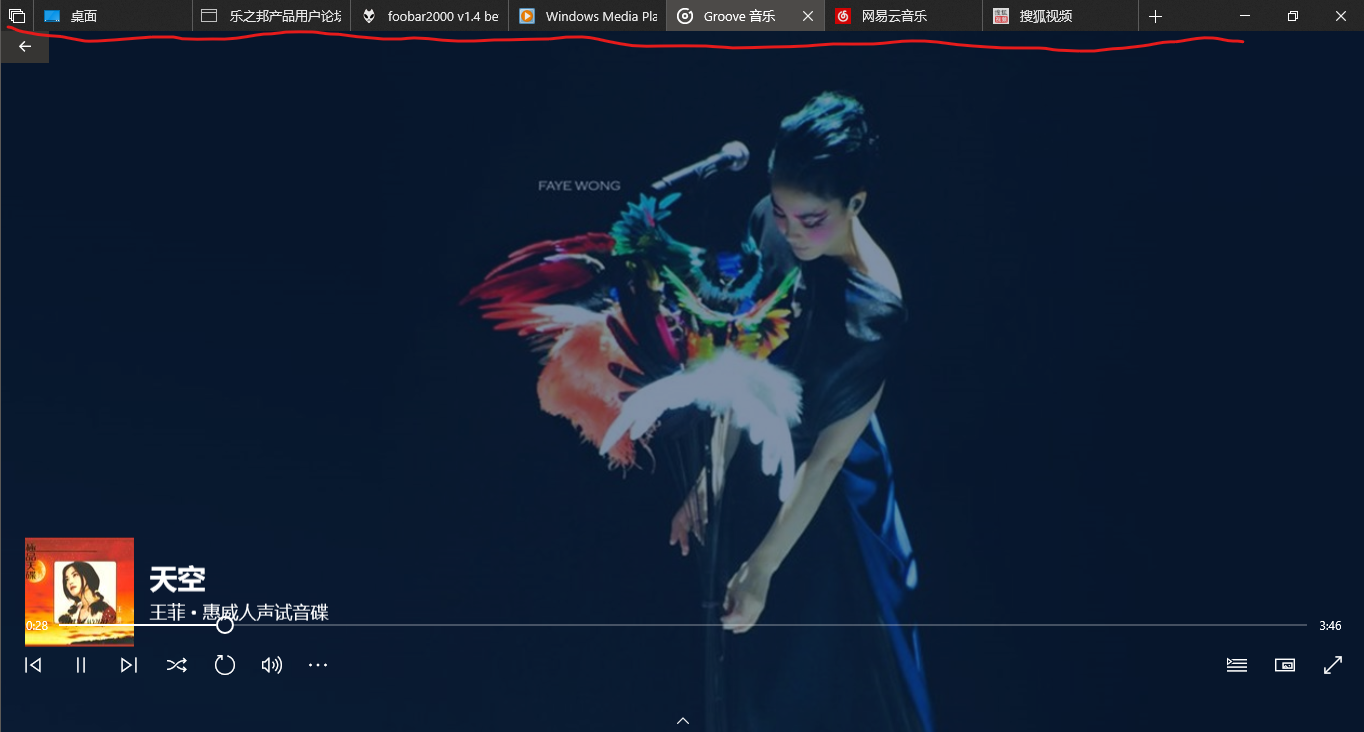Click the 天空 album cover thumbnail
Screen dimensions: 1364x732
point(79,592)
